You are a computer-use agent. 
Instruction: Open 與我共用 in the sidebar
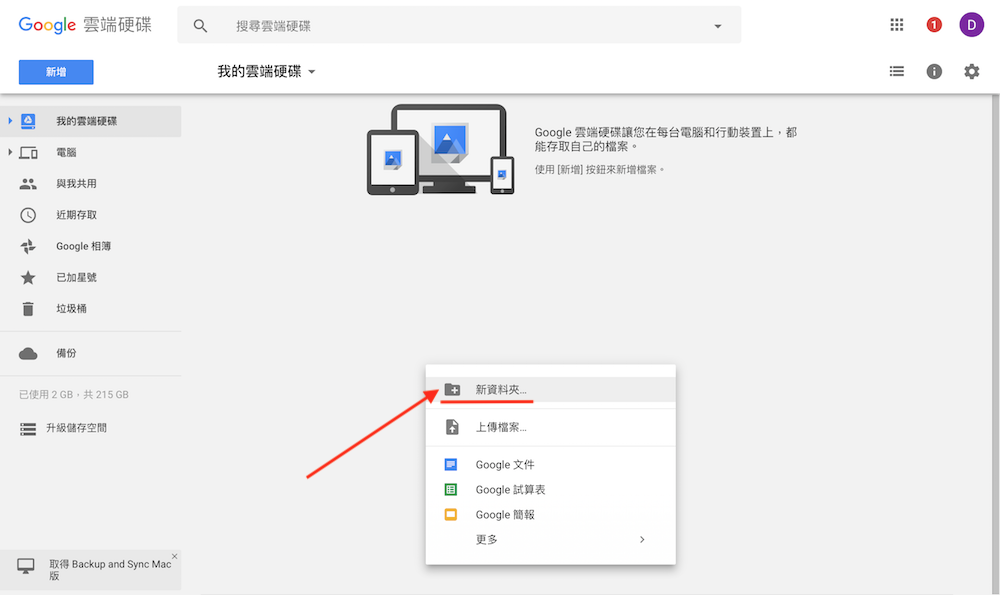pyautogui.click(x=91, y=184)
